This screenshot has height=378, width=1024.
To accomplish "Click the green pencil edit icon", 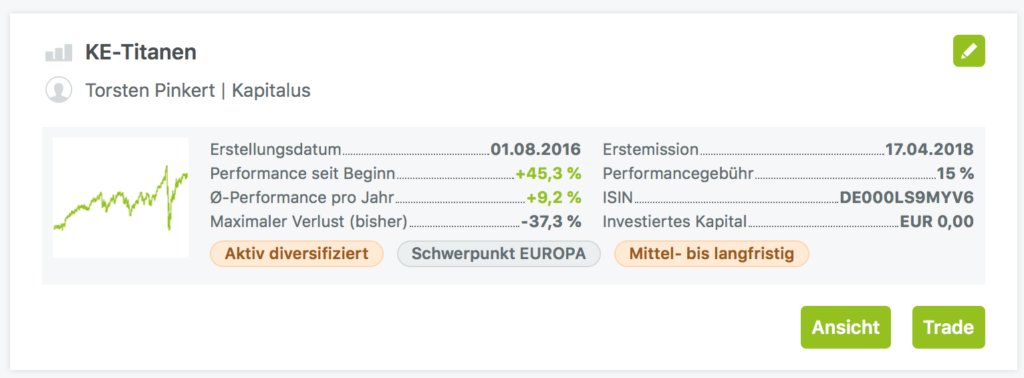I will 968,51.
